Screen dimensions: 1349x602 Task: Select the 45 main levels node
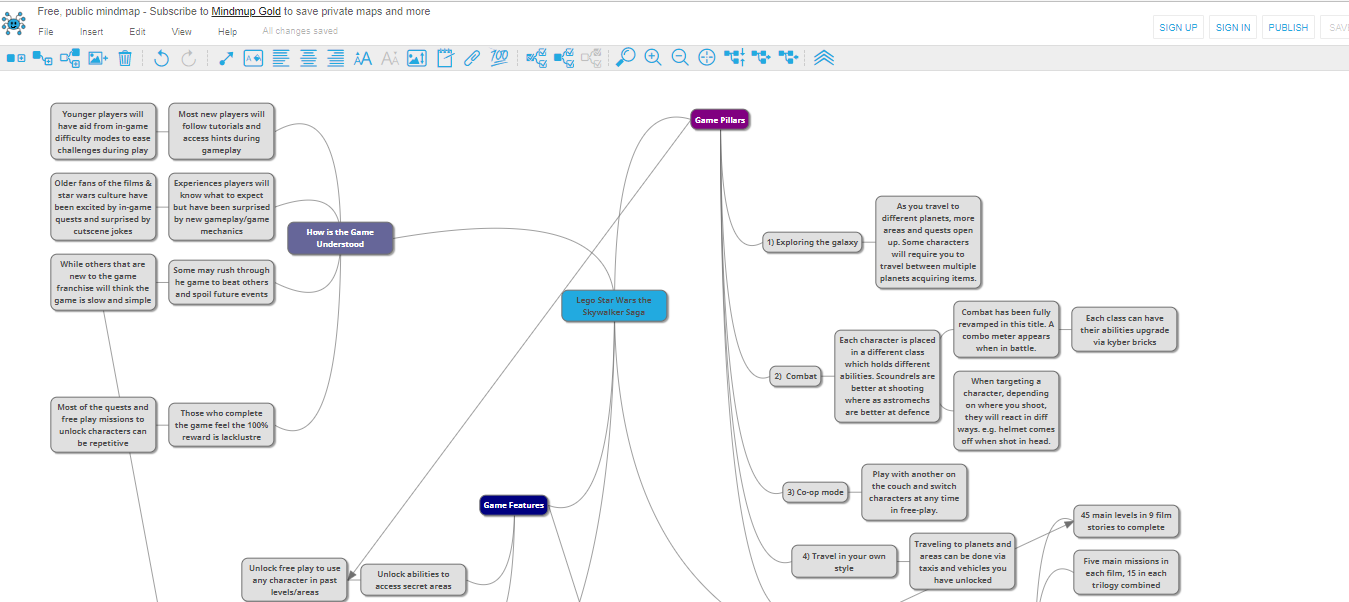(1125, 521)
